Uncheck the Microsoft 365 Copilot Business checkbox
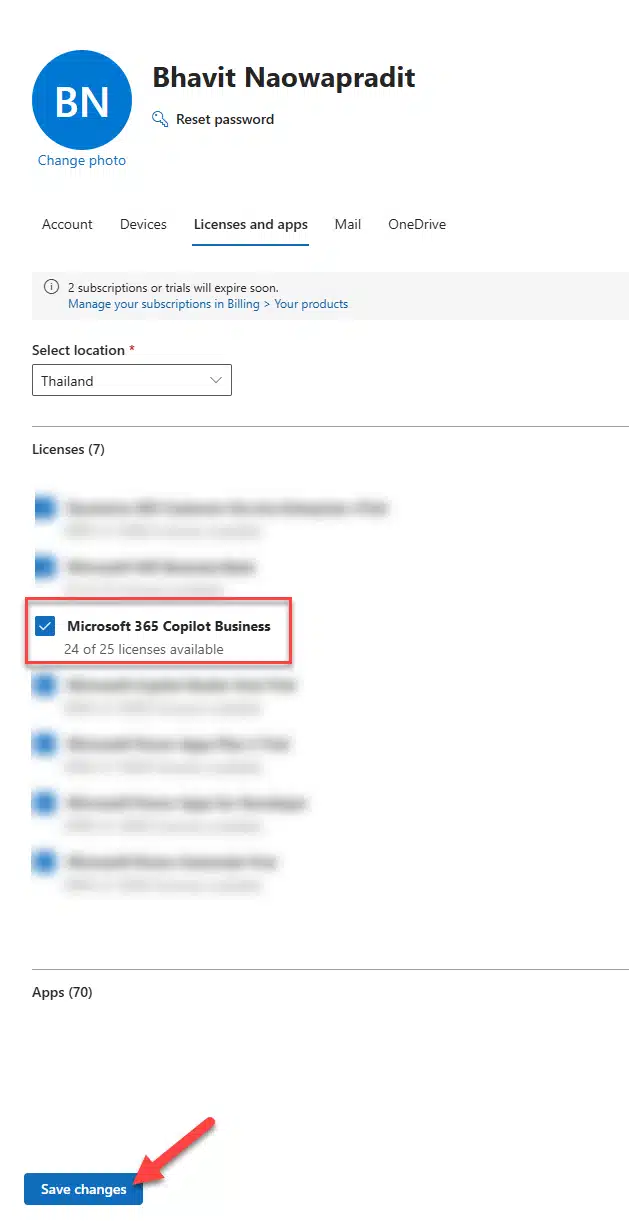Screen dimensions: 629x1221 click(45, 627)
